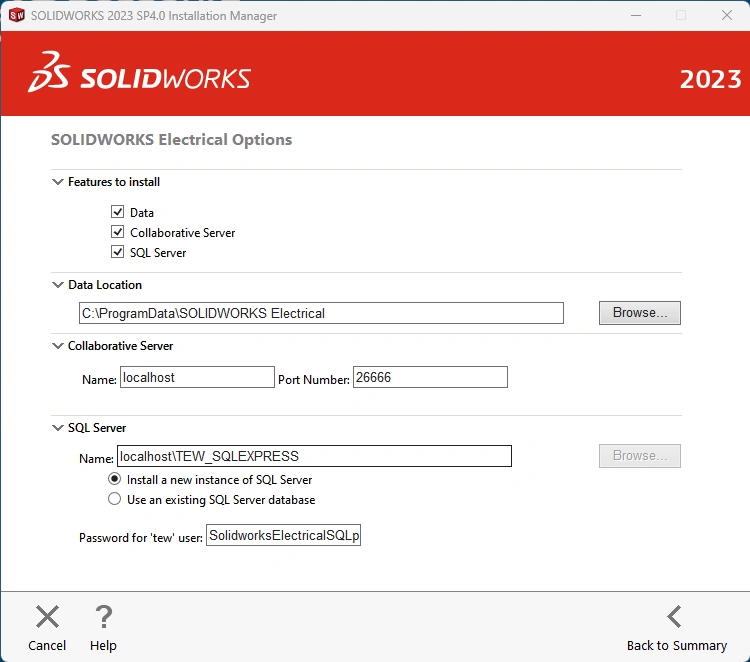Collapse the SQL Server section chevron
The height and width of the screenshot is (662, 750).
tap(57, 428)
